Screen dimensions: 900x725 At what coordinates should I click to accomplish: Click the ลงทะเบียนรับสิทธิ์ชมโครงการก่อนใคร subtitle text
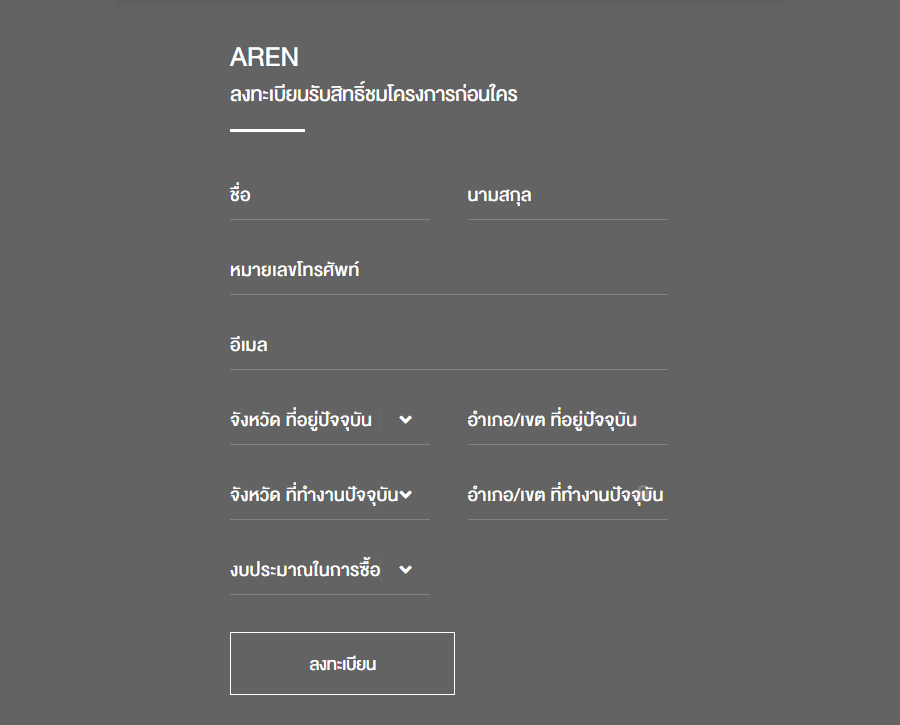(x=373, y=96)
